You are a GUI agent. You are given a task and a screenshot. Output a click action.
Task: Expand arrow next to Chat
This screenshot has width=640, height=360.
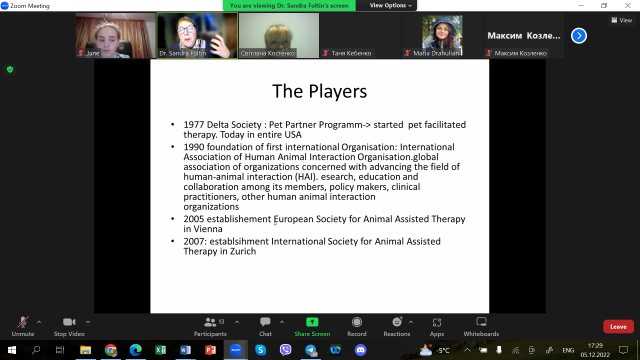pyautogui.click(x=282, y=322)
